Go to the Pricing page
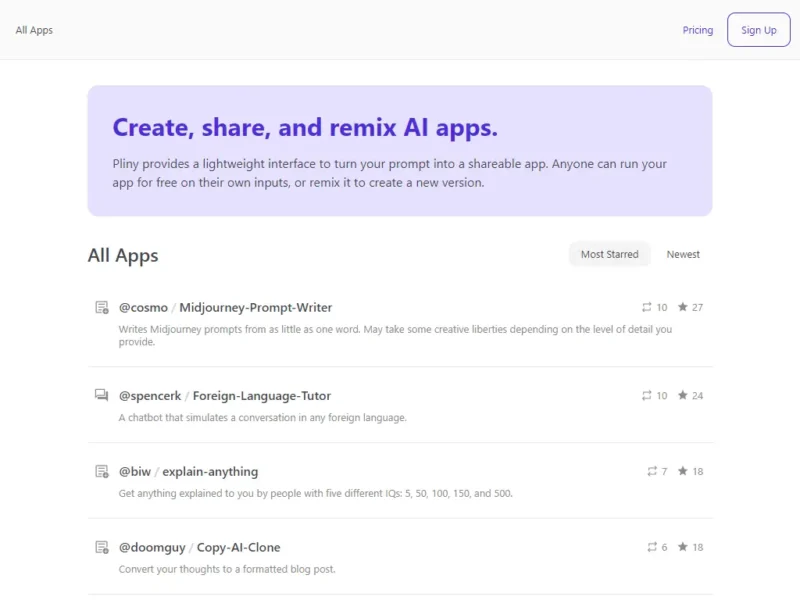This screenshot has height=600, width=800. pos(697,30)
